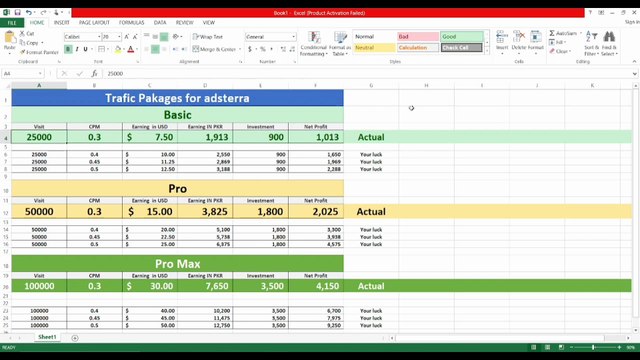Image resolution: width=640 pixels, height=360 pixels.
Task: Switch to the DATA tab
Action: pyautogui.click(x=160, y=23)
